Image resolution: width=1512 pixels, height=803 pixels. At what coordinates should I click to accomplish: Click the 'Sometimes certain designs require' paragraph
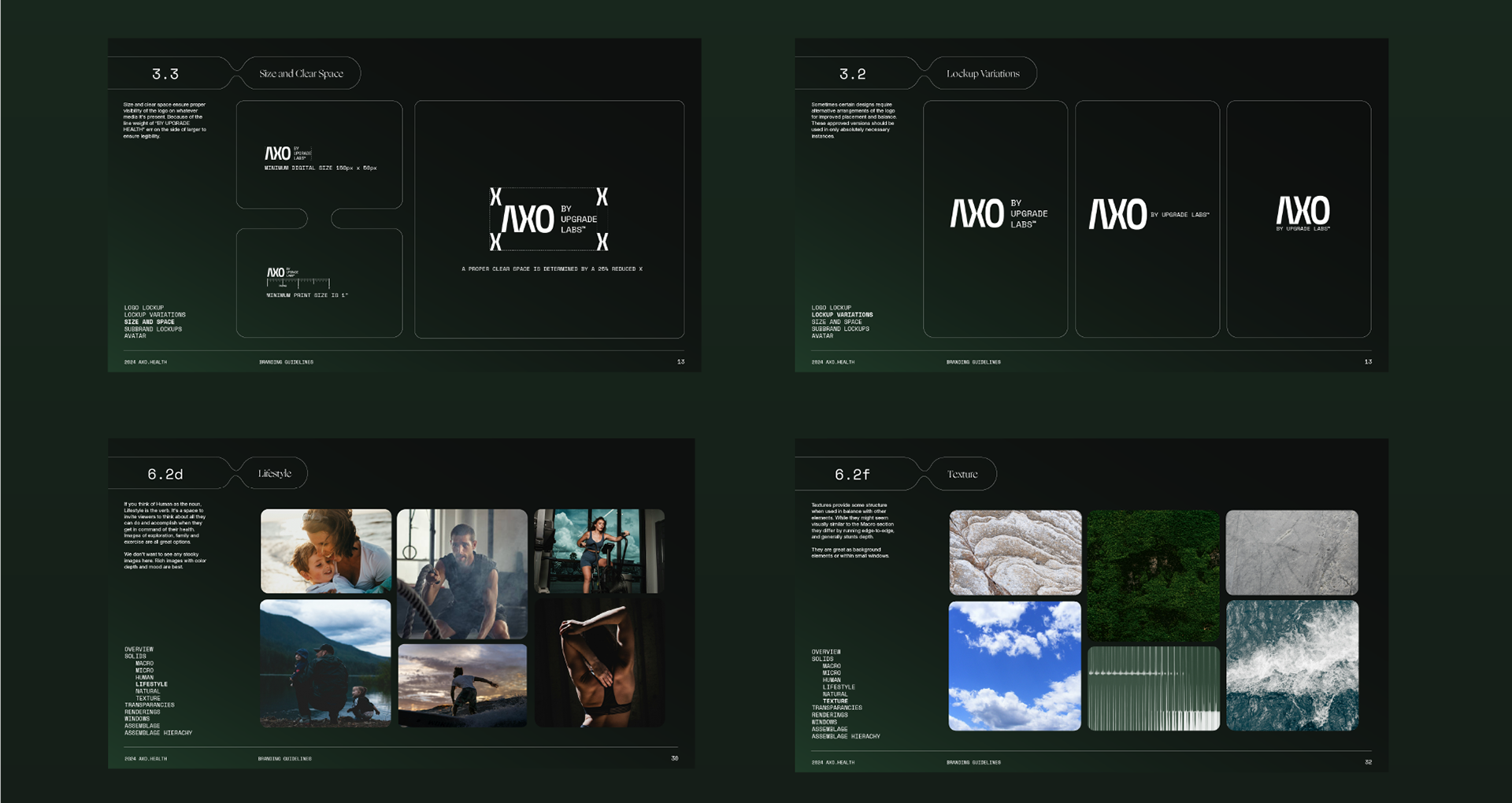pos(854,120)
